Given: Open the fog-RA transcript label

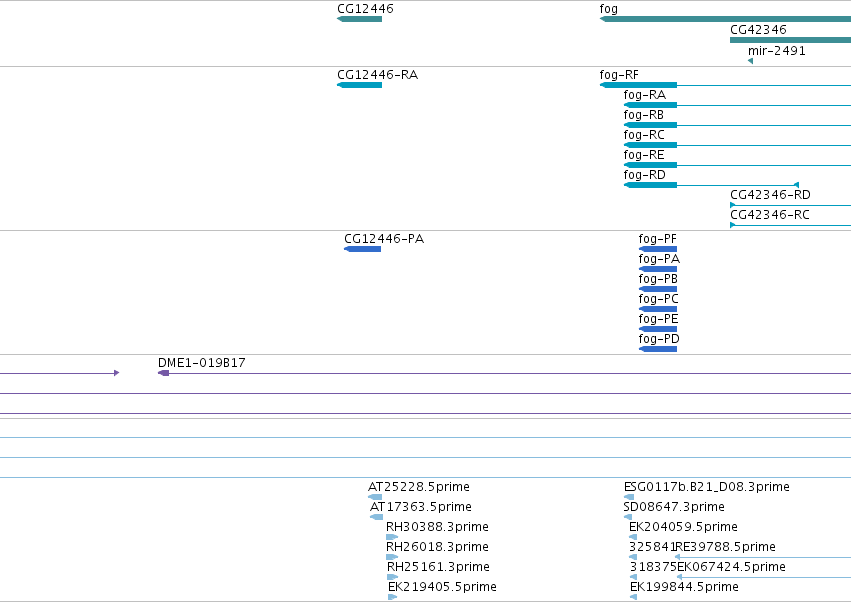Looking at the screenshot, I should (644, 95).
